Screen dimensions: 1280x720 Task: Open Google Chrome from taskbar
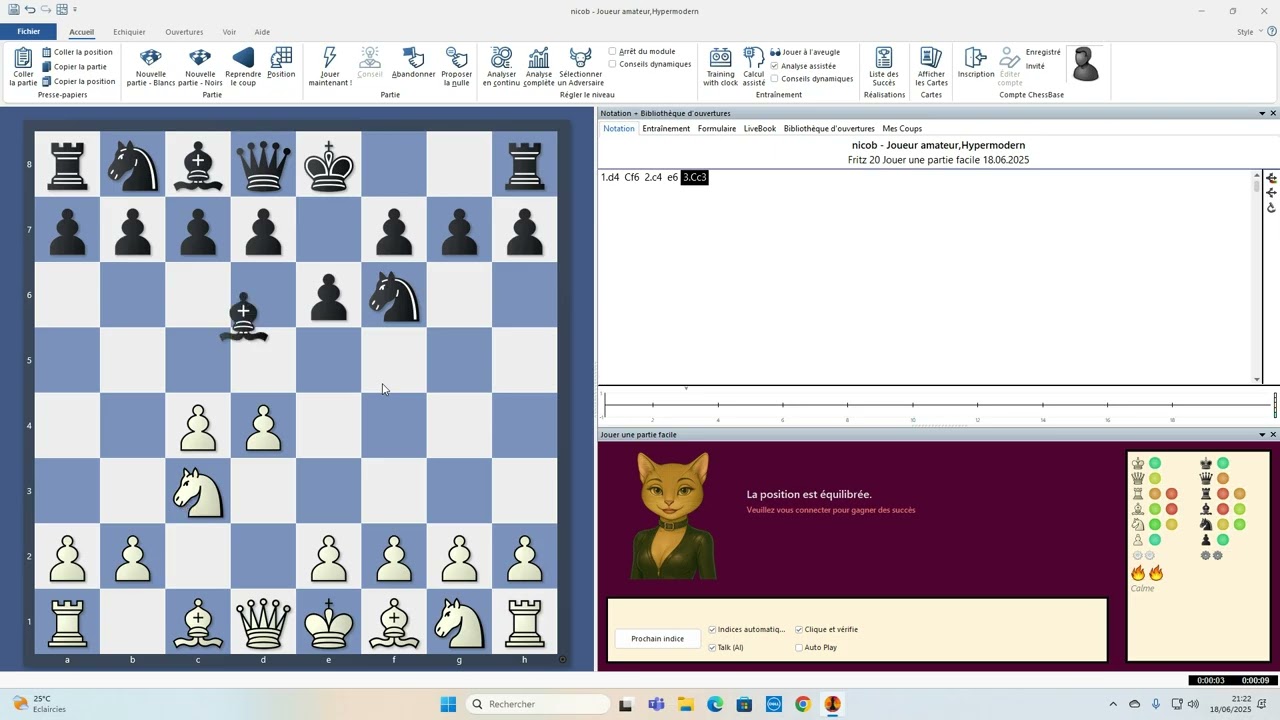pyautogui.click(x=802, y=704)
